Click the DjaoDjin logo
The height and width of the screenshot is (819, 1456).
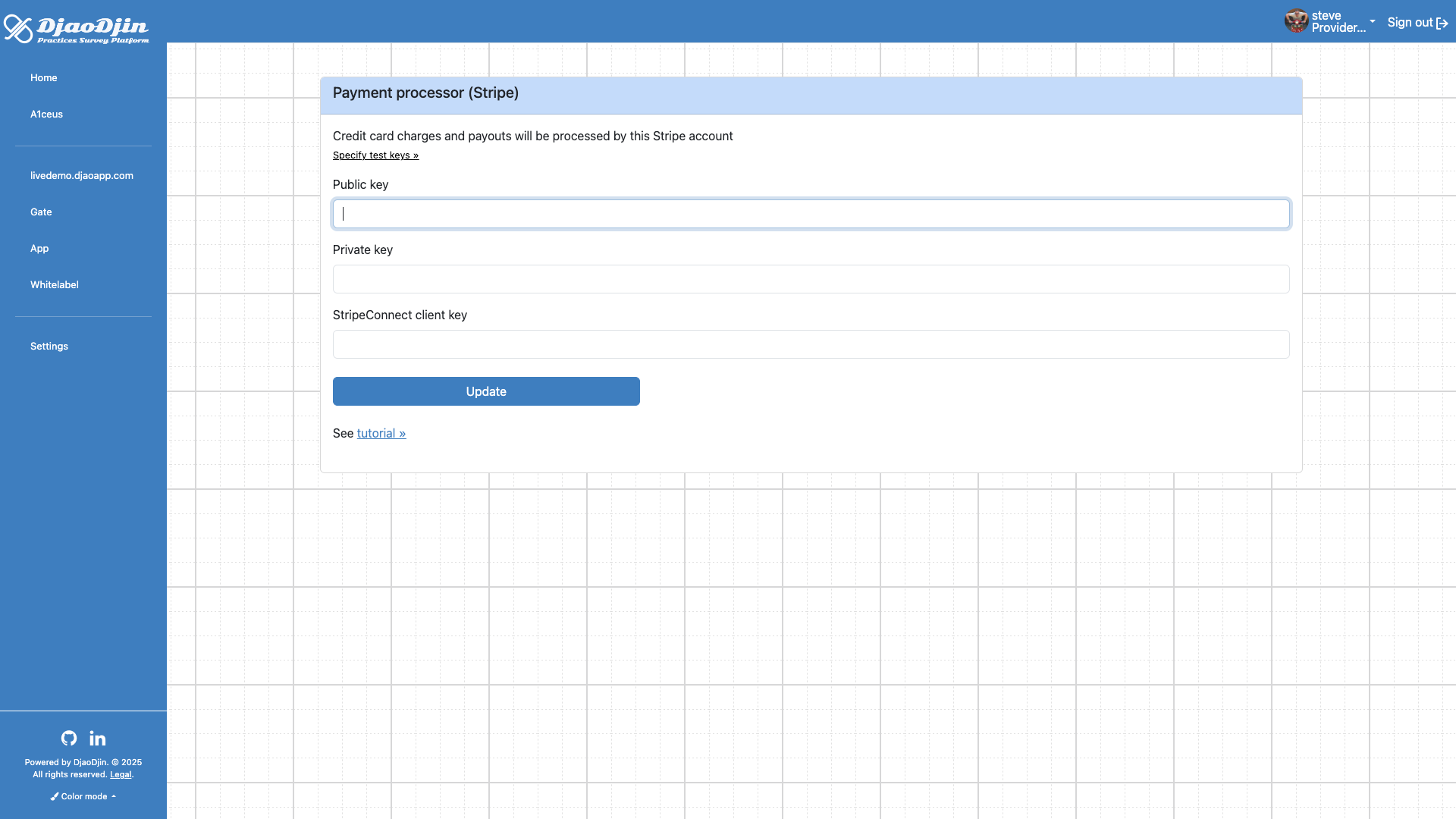(76, 29)
